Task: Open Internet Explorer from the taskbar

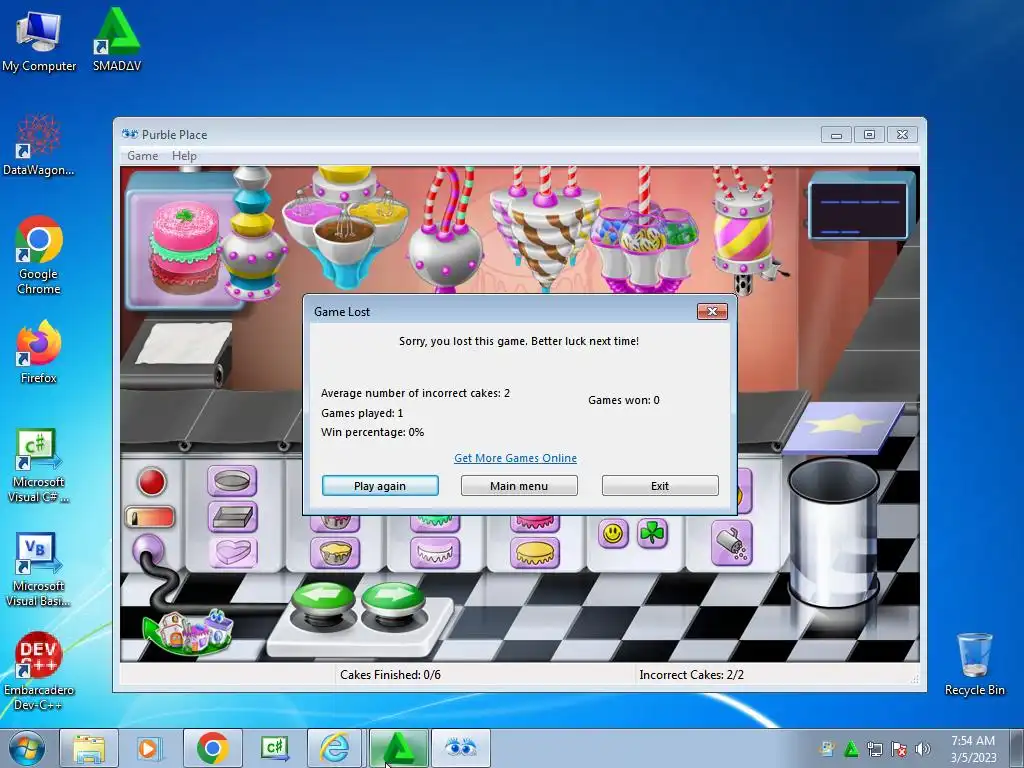Action: click(x=335, y=748)
